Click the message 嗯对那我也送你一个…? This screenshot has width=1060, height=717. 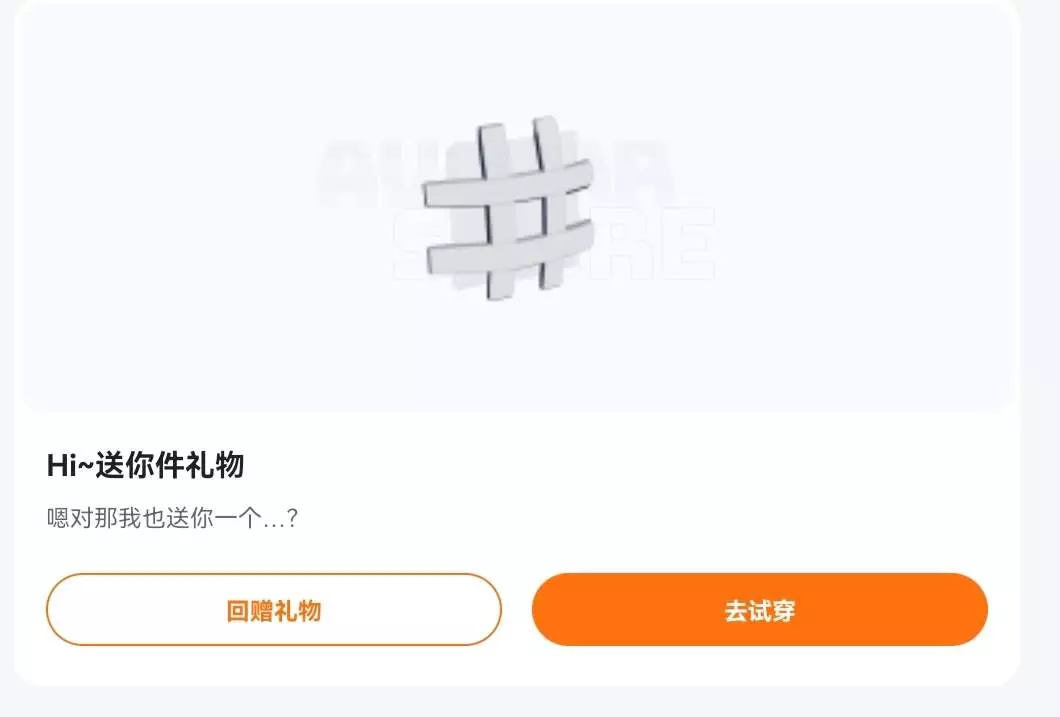[172, 518]
